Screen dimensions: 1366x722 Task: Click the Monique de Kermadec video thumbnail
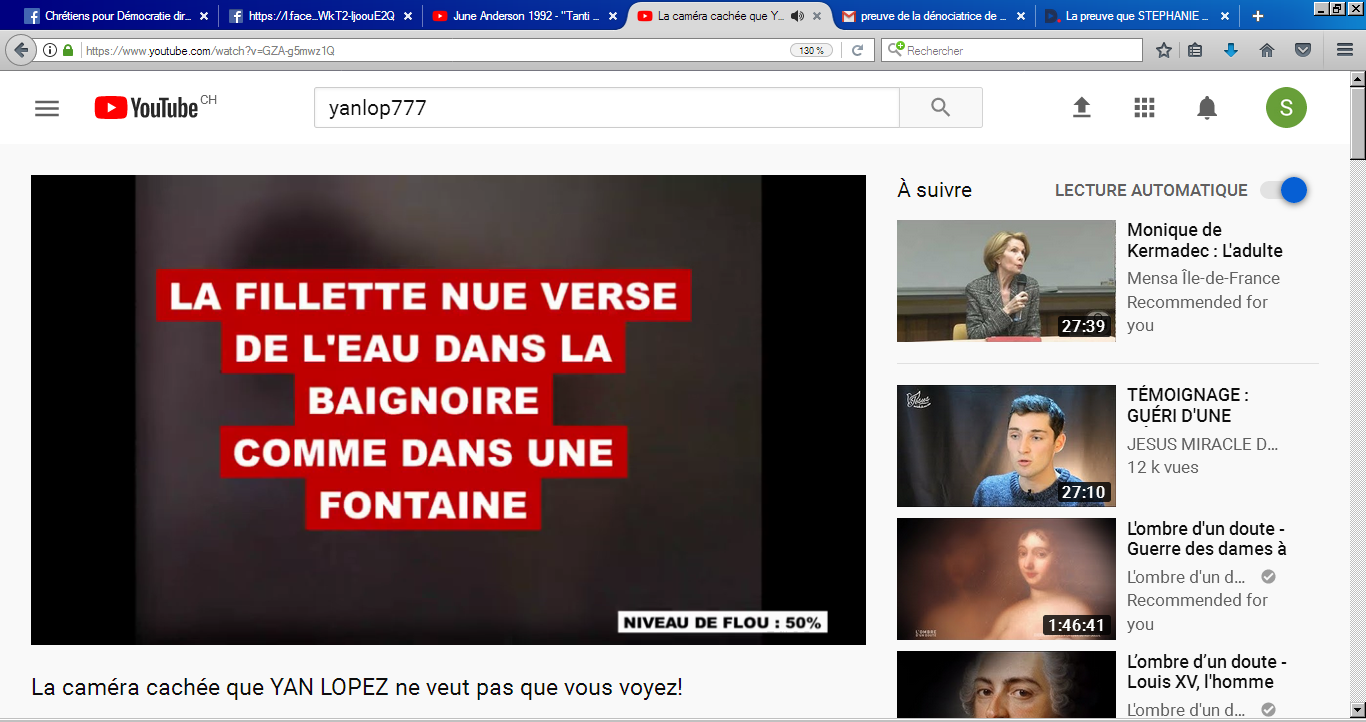[1006, 281]
